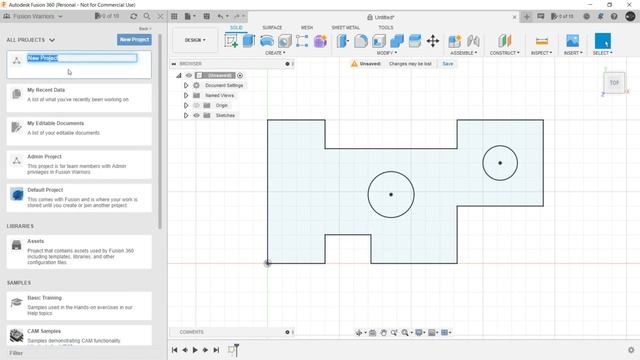Select the Move/Copy arrows tool
This screenshot has width=640, height=360.
(433, 41)
